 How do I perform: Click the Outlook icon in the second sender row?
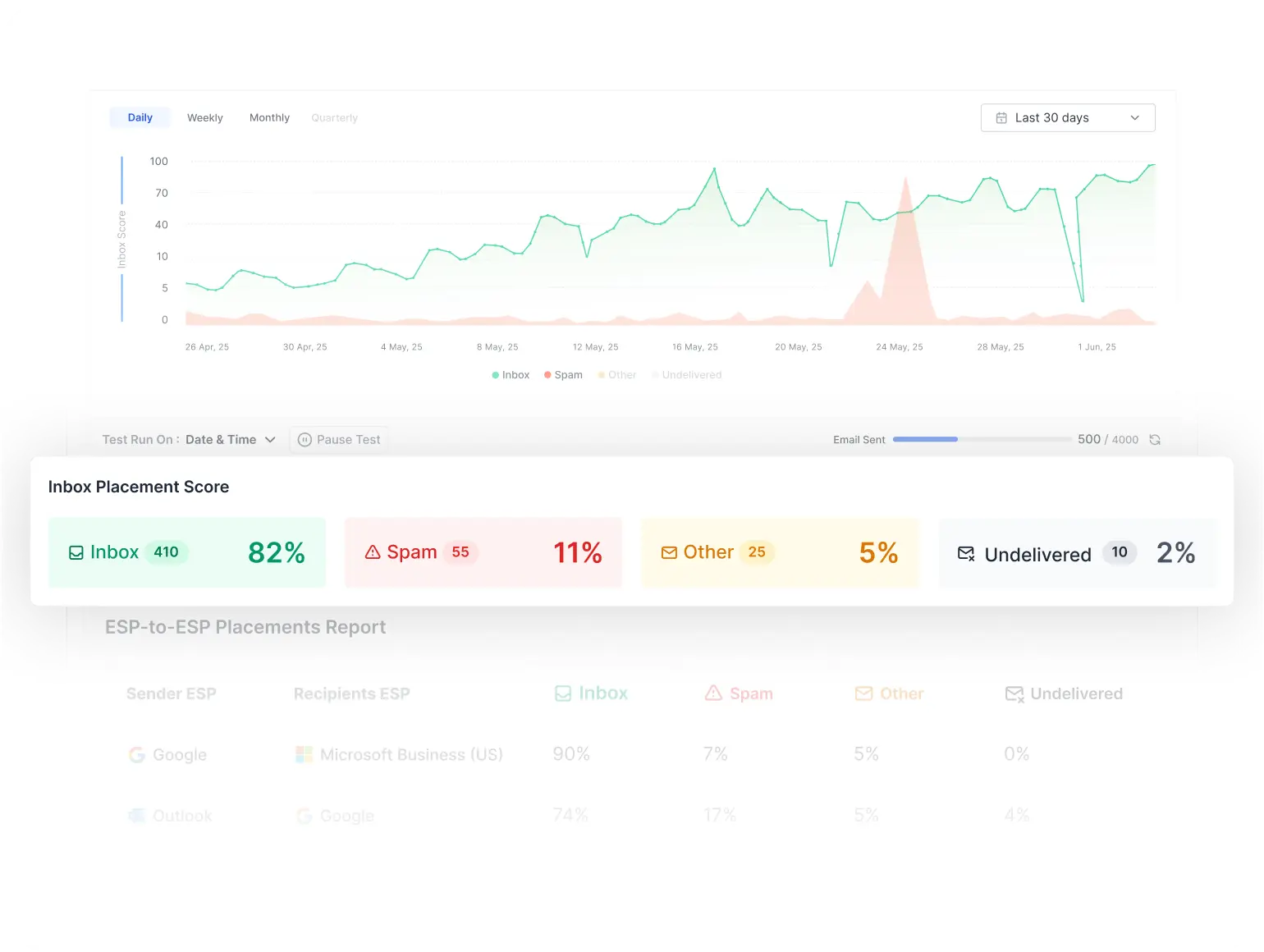(136, 815)
